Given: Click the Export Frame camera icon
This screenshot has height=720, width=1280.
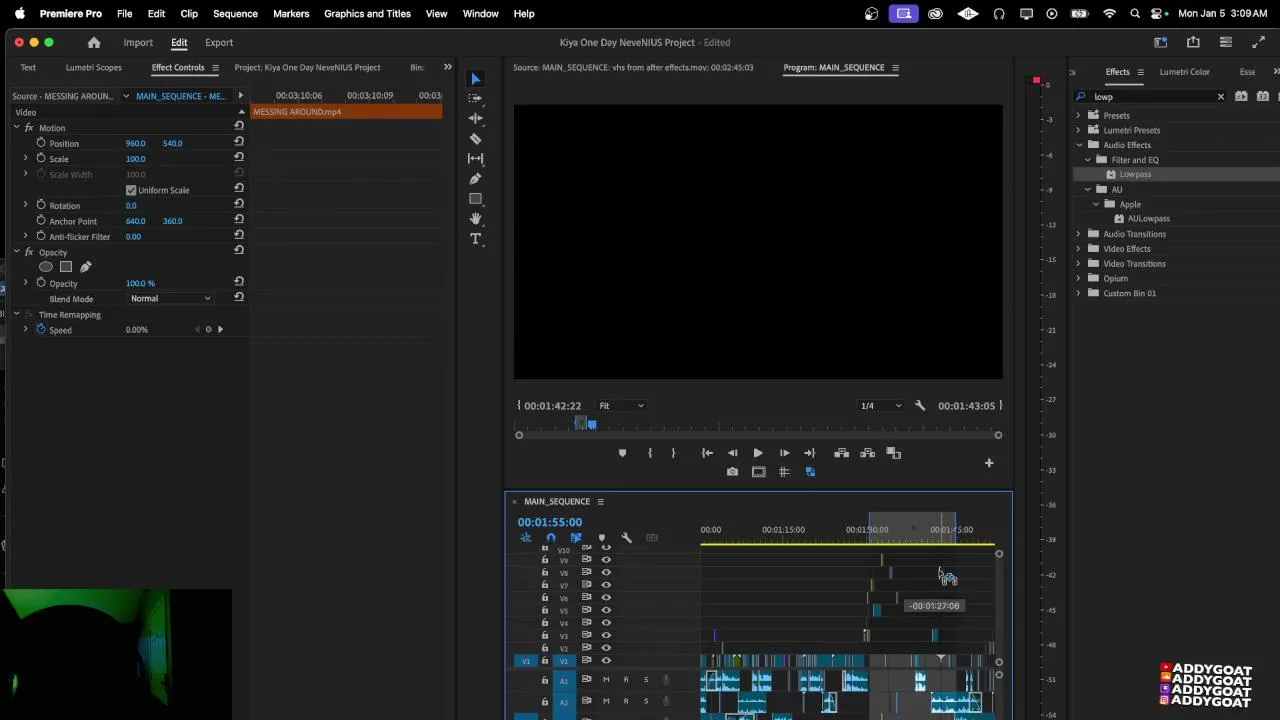Looking at the screenshot, I should tap(732, 472).
